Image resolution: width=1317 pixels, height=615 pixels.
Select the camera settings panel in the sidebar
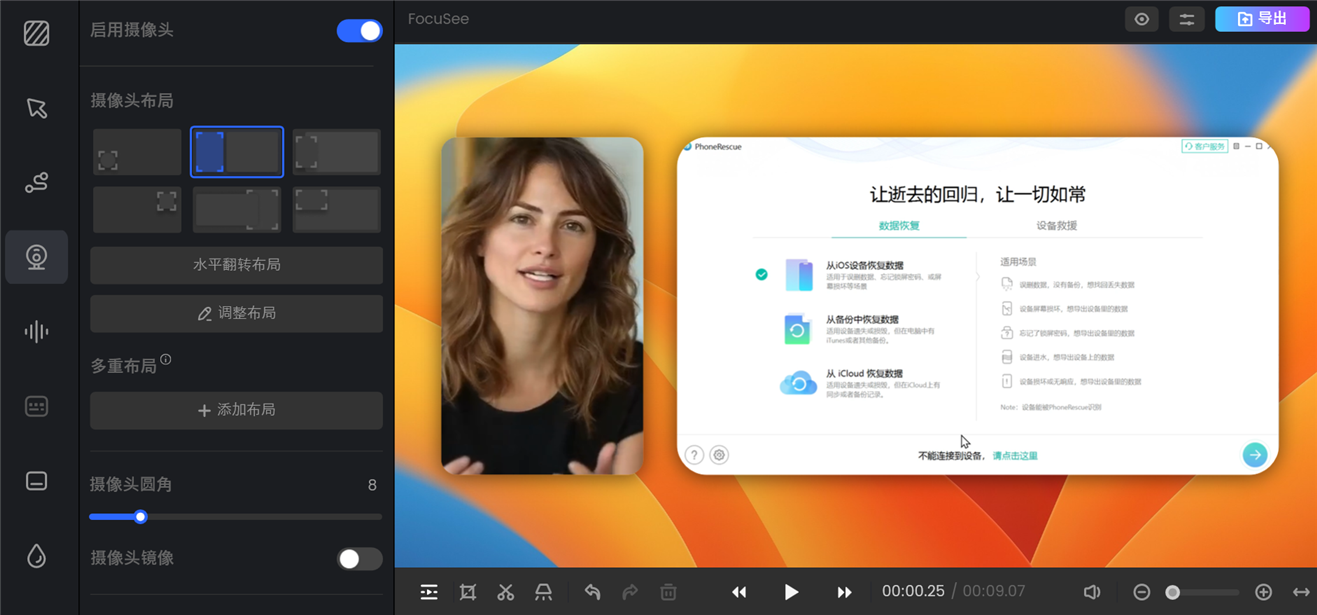(x=37, y=257)
